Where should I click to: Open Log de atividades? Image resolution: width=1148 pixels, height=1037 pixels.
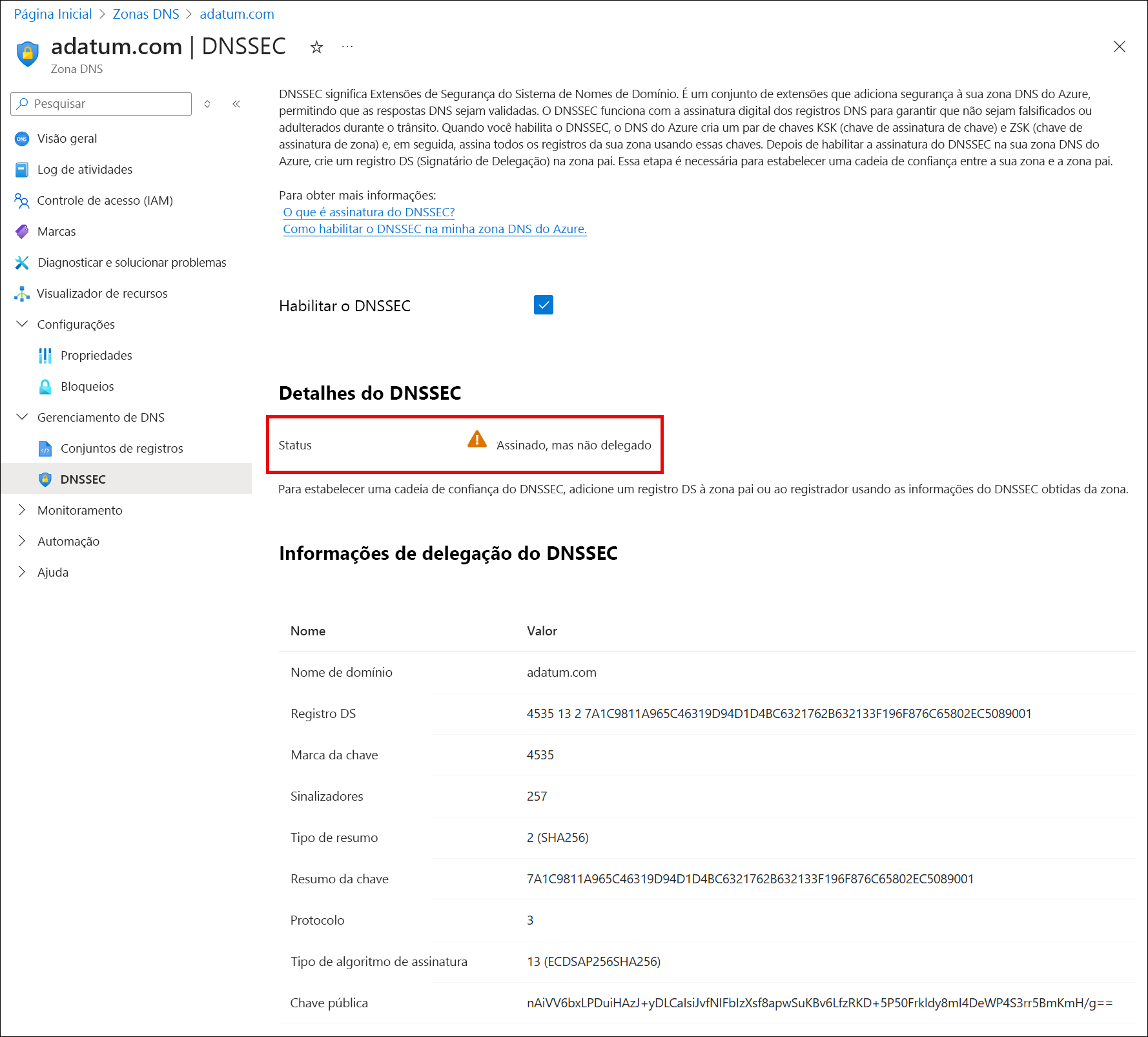(85, 170)
